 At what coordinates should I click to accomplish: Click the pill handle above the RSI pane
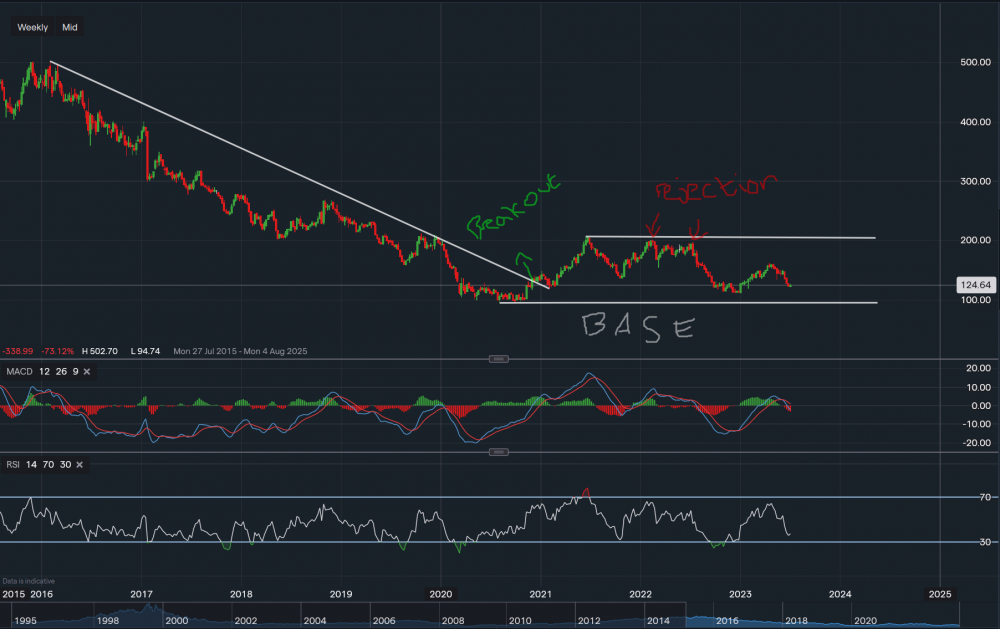(x=499, y=452)
